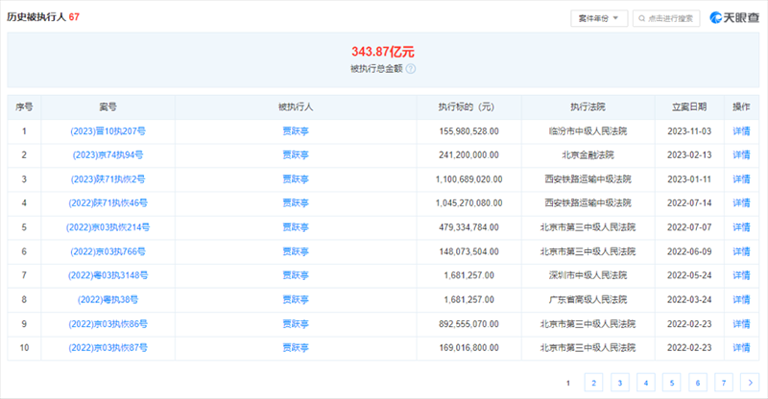Open case link (2023)陕71执恢2号
Viewport: 768px width, 399px height.
coord(108,179)
